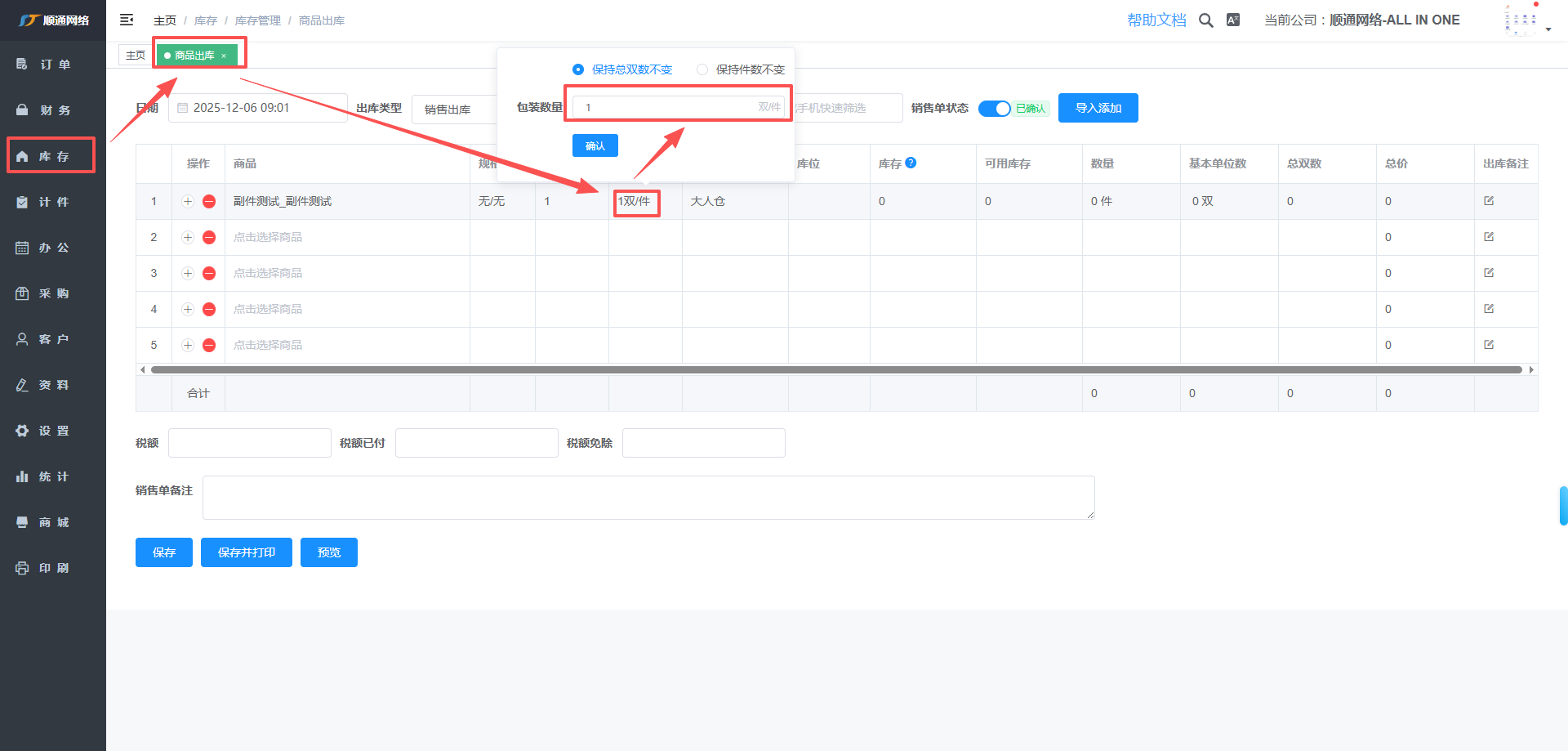The height and width of the screenshot is (751, 1568).
Task: Open the date picker showing 2025-12-06 09:01
Action: coord(257,108)
